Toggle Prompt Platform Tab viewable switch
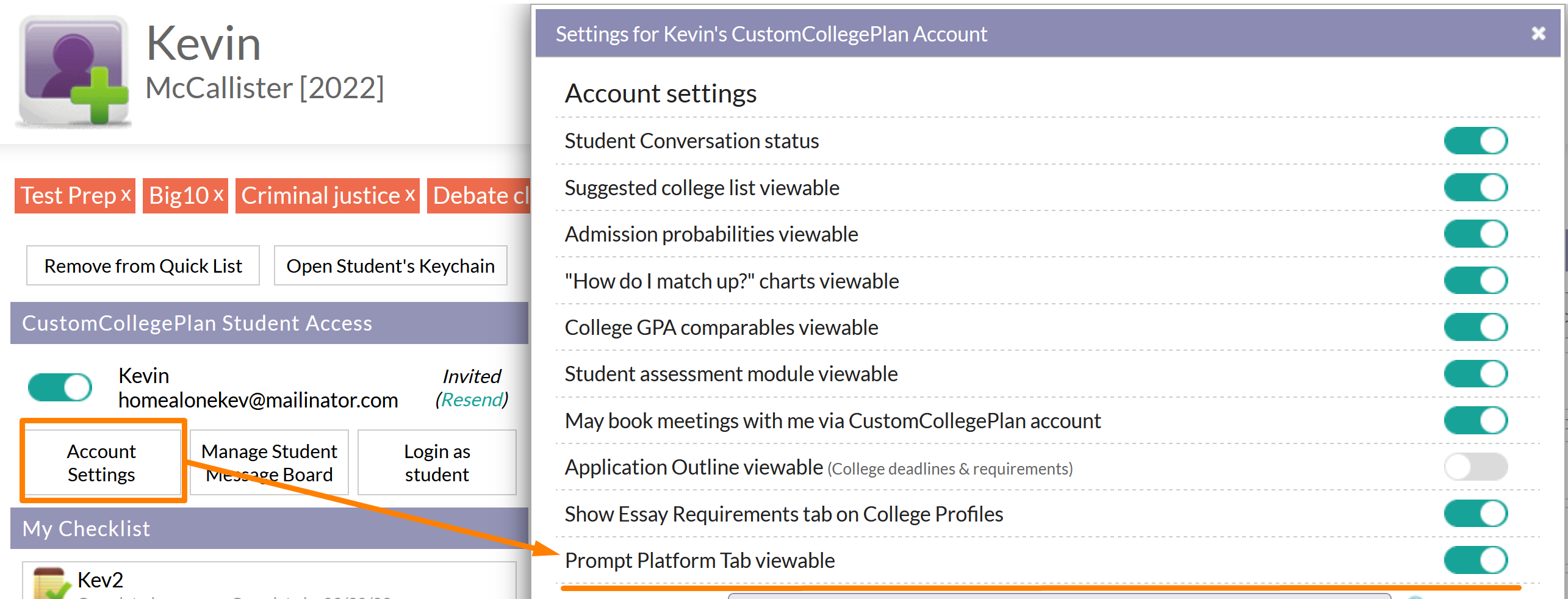 click(1475, 560)
